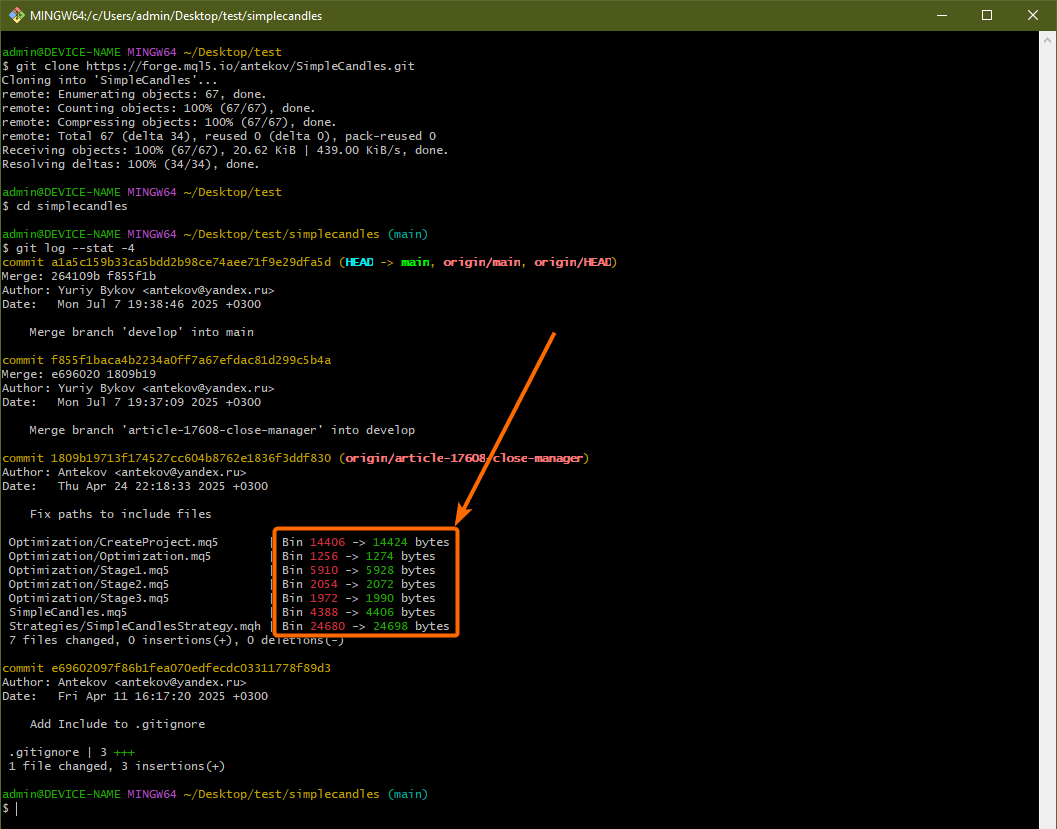Click the old size value "1256"
Viewport: 1057px width, 829px height.
click(324, 556)
